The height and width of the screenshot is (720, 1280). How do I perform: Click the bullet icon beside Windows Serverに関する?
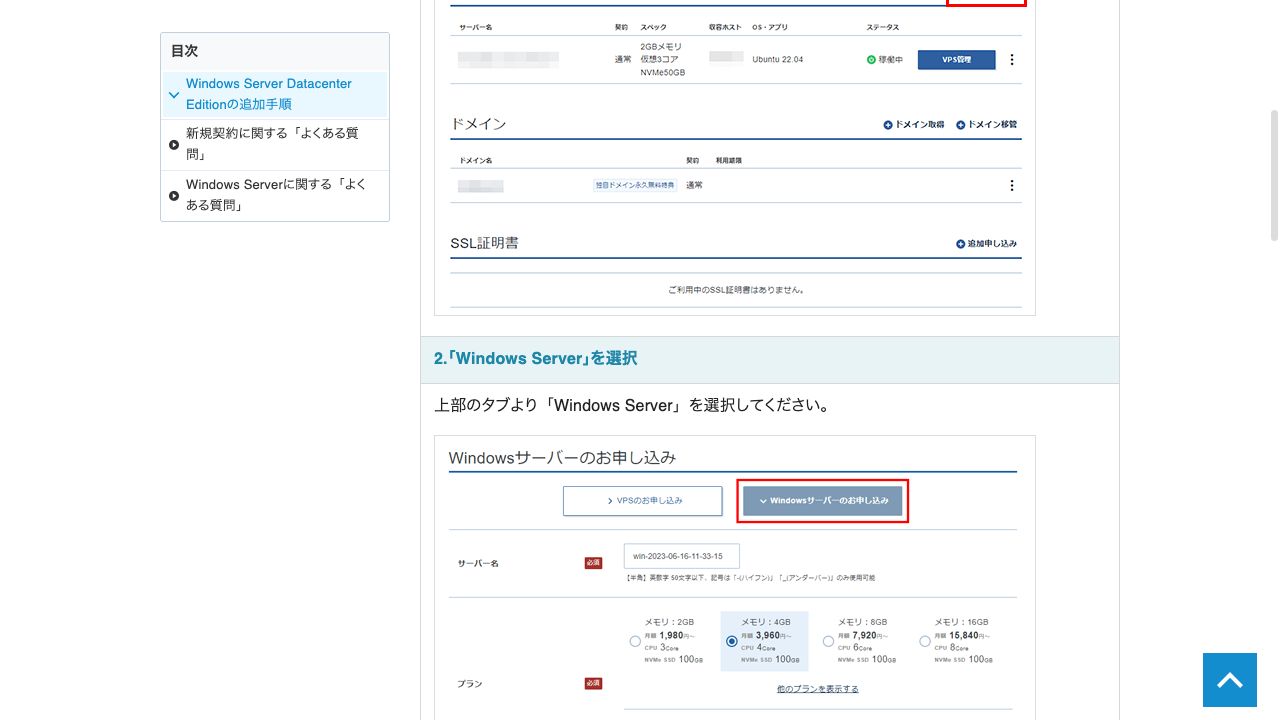pos(174,196)
